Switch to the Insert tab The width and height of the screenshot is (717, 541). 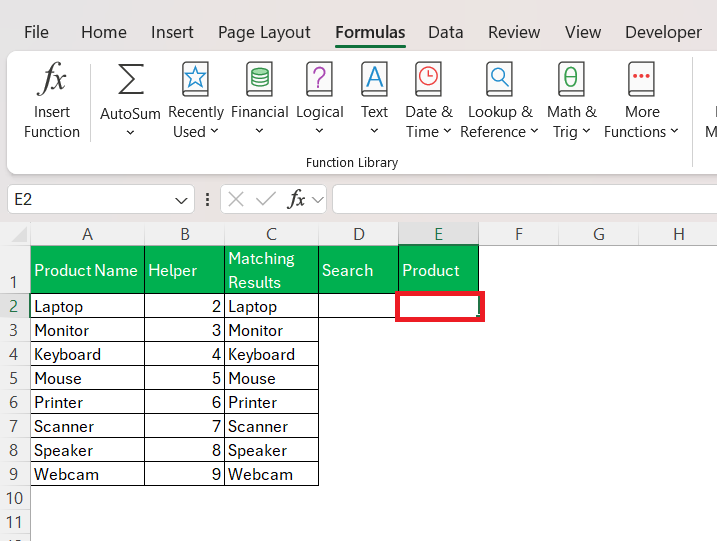pos(172,32)
